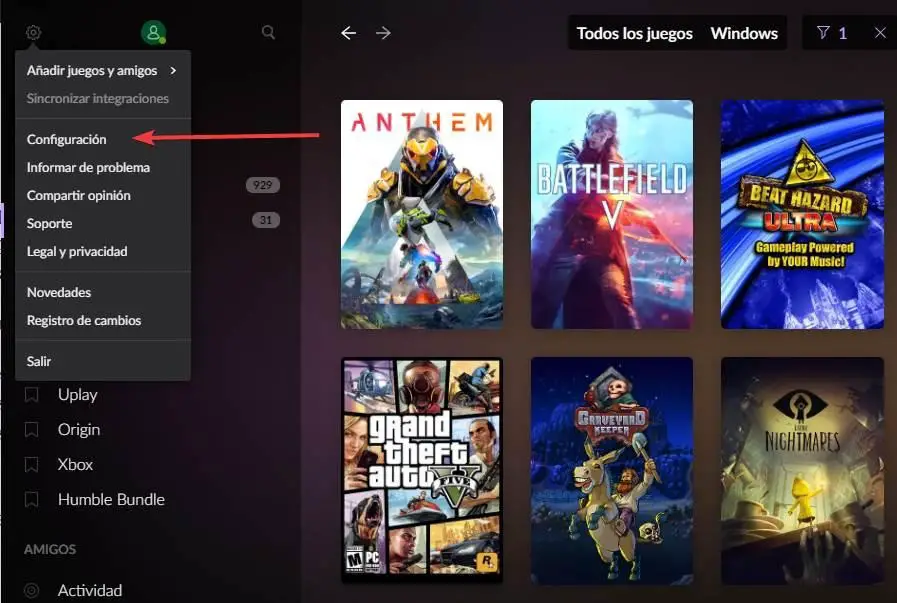Toggle bookmark icon next to Uplay
The height and width of the screenshot is (603, 897).
(31, 395)
